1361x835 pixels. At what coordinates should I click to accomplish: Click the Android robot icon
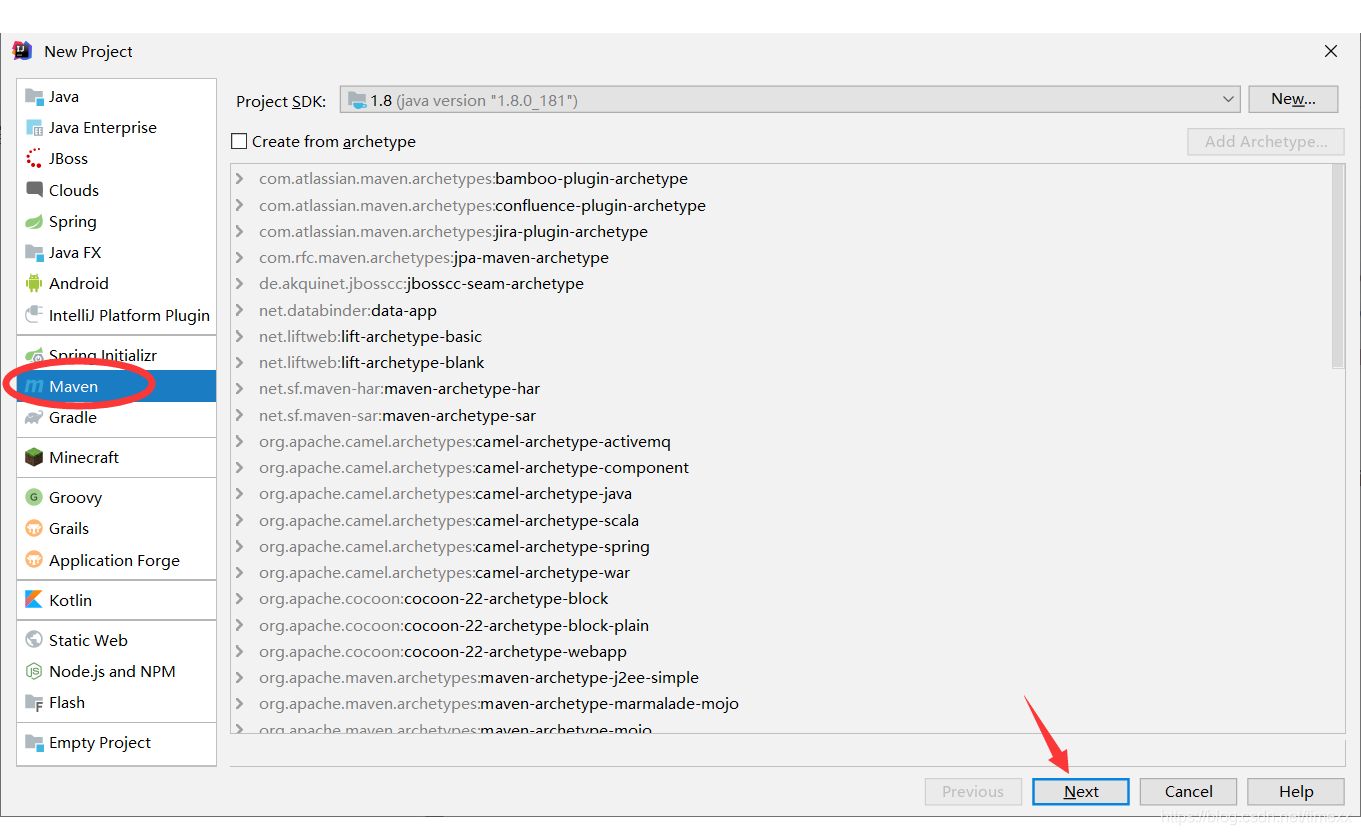point(34,284)
